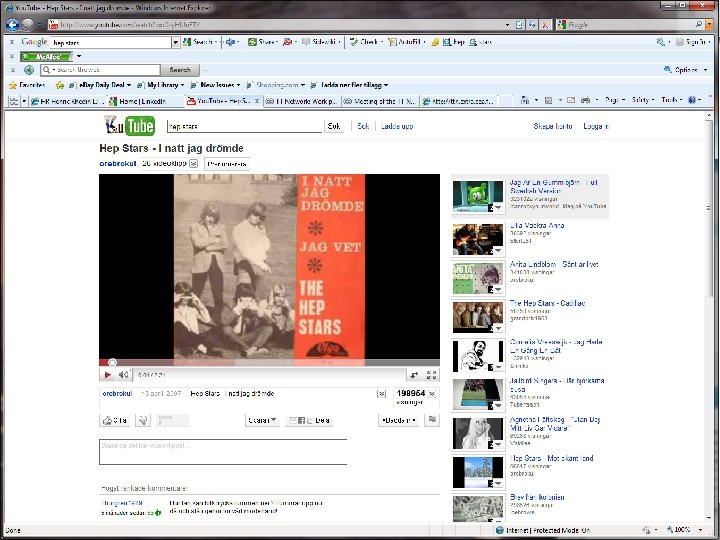Expand the video statistics arrow near view count
The image size is (720, 540).
[432, 394]
